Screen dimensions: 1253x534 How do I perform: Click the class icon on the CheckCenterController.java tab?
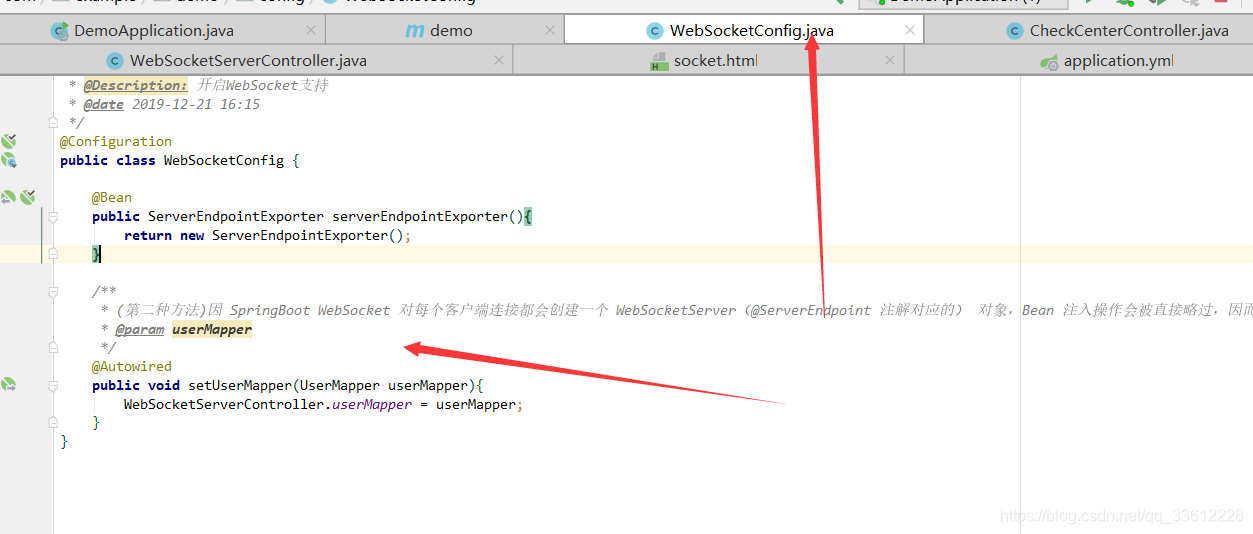[x=1015, y=31]
